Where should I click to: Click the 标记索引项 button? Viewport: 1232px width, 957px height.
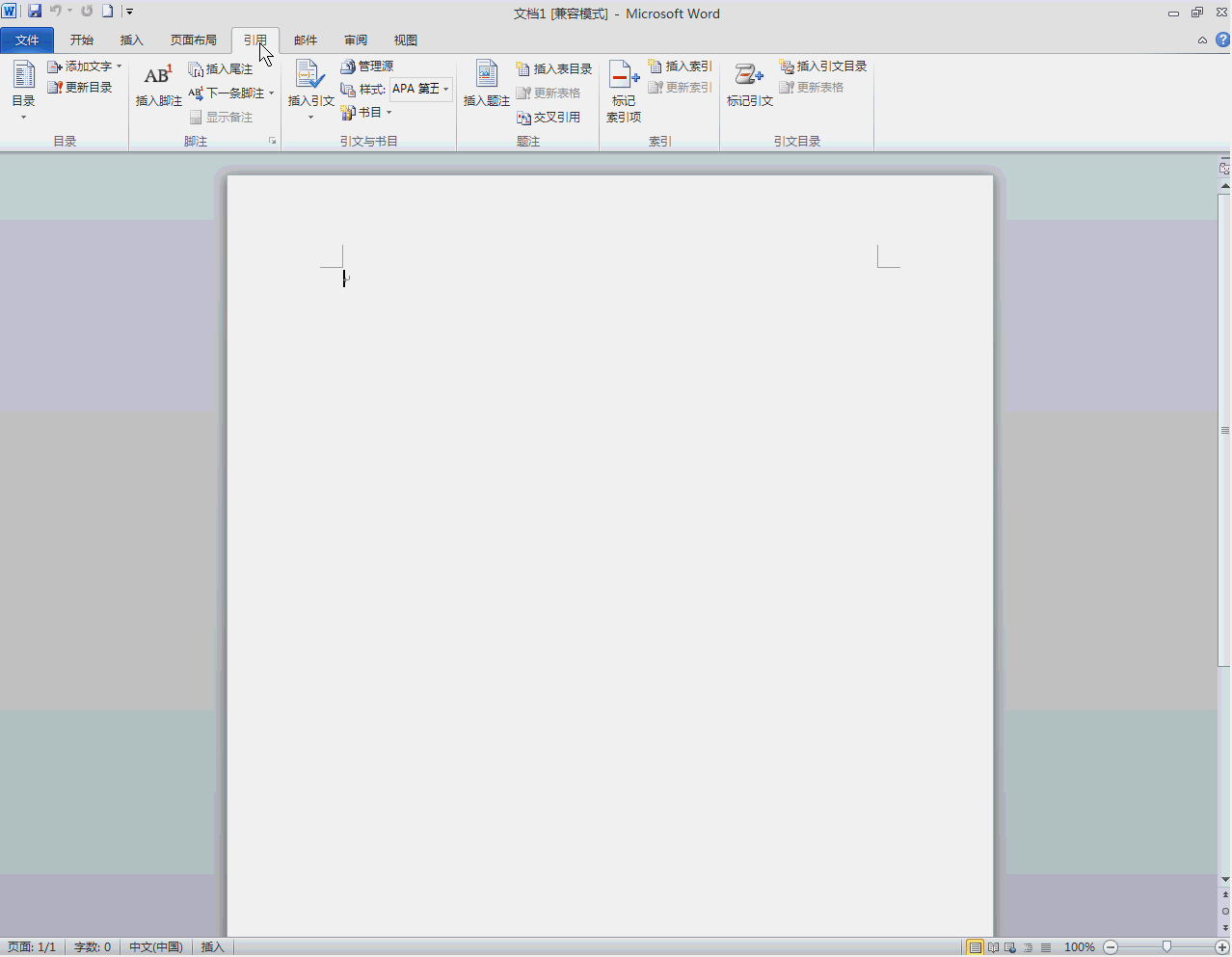point(624,92)
